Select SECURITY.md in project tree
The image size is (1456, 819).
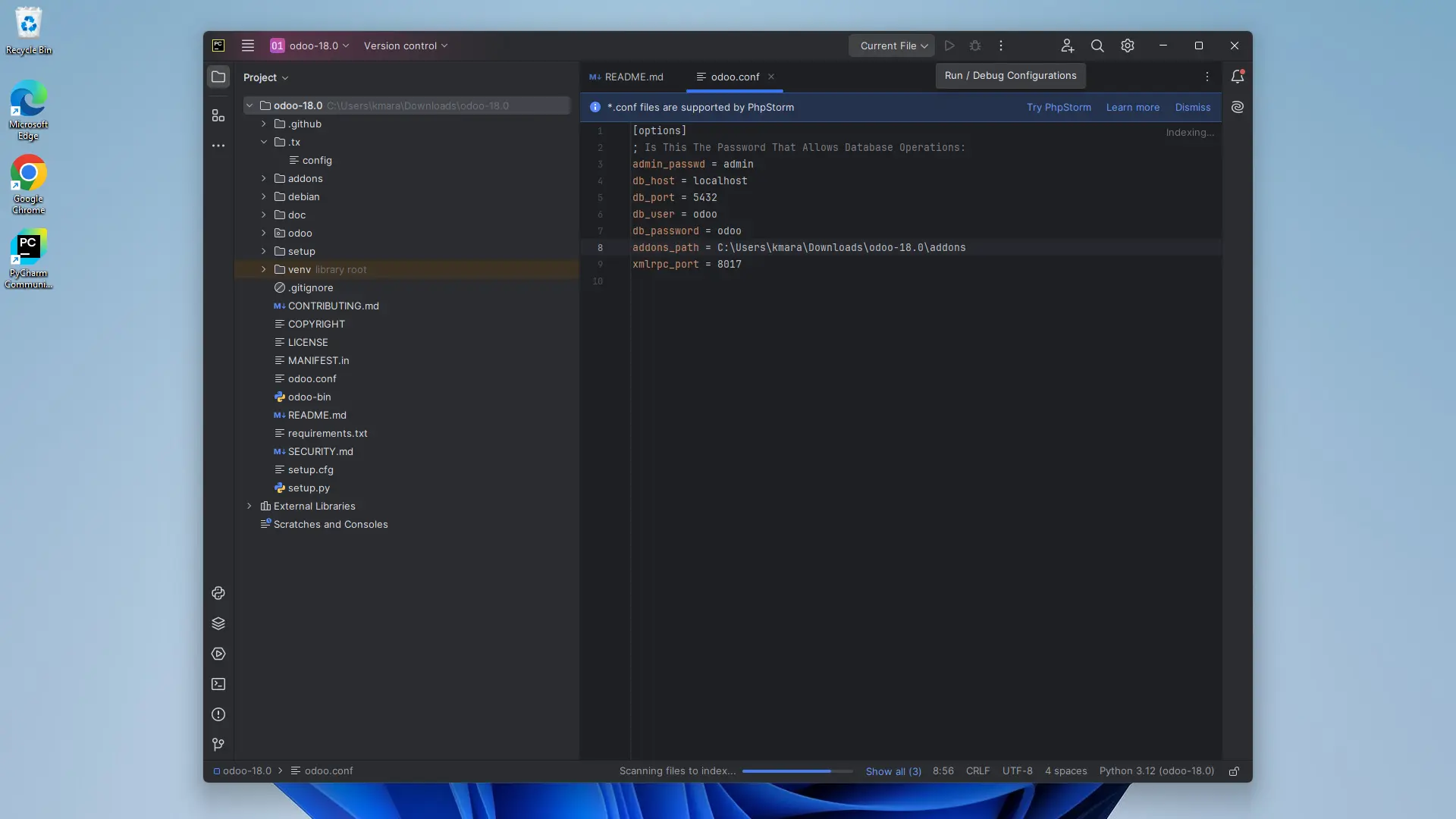point(320,451)
